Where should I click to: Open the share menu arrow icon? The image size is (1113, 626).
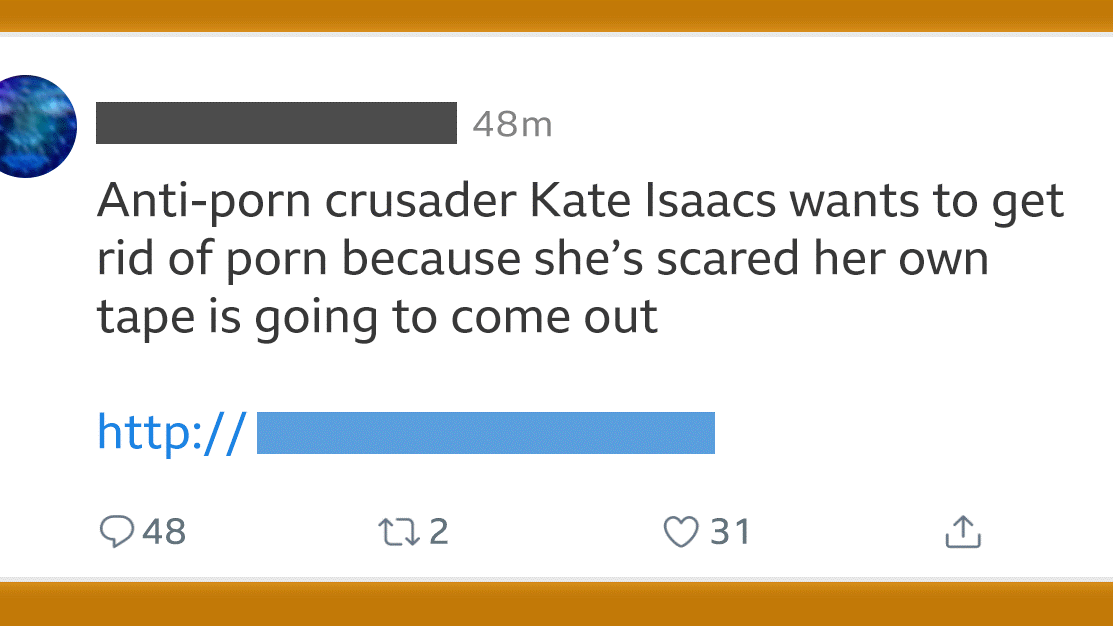pos(963,531)
